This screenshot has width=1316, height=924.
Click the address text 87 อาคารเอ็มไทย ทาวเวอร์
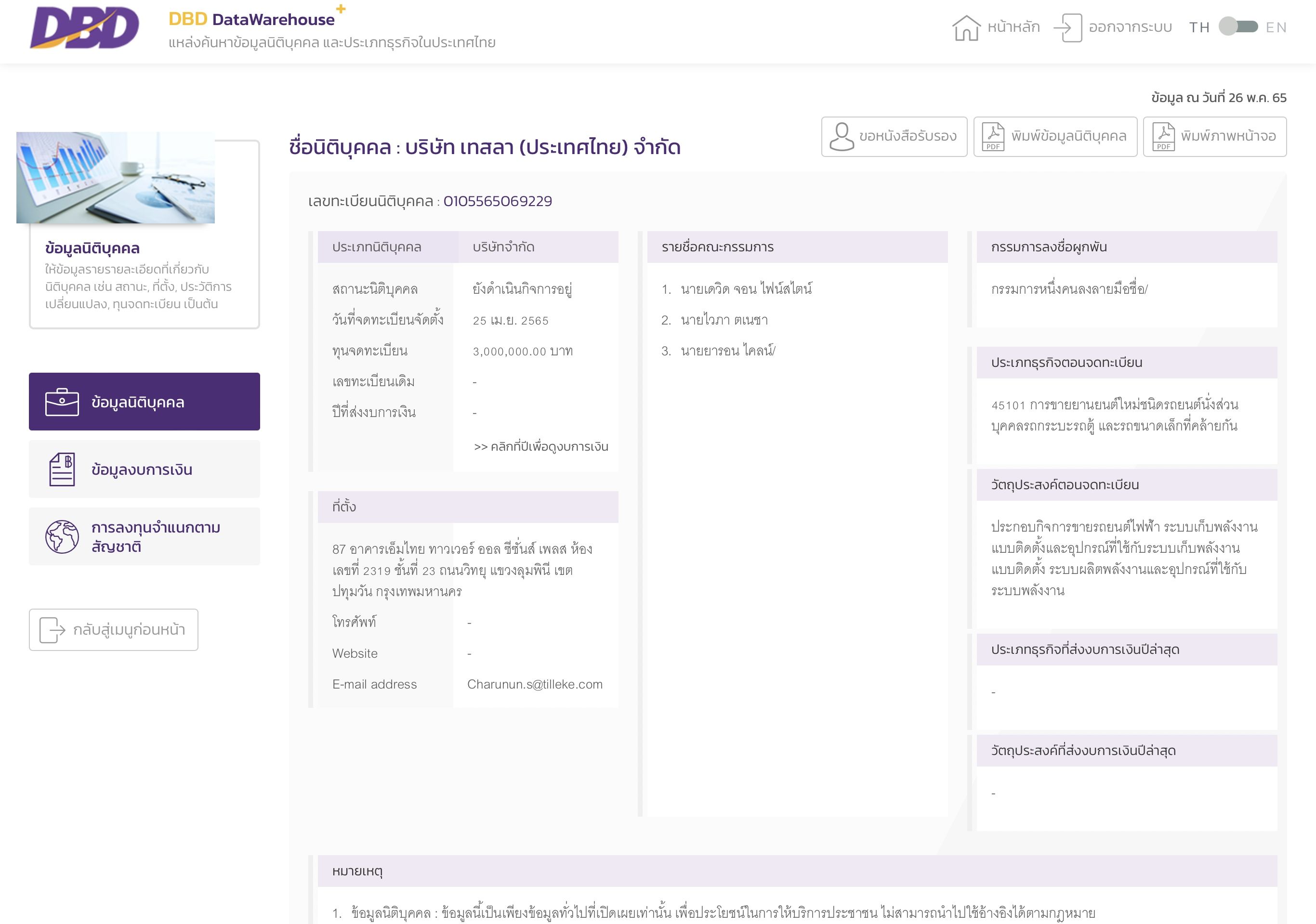[462, 570]
